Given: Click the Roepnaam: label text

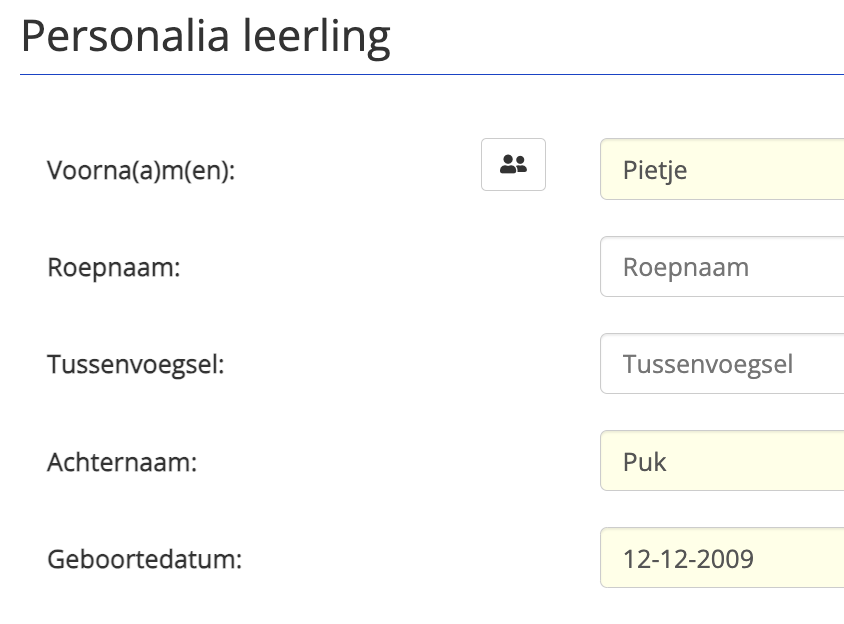Looking at the screenshot, I should (x=114, y=268).
